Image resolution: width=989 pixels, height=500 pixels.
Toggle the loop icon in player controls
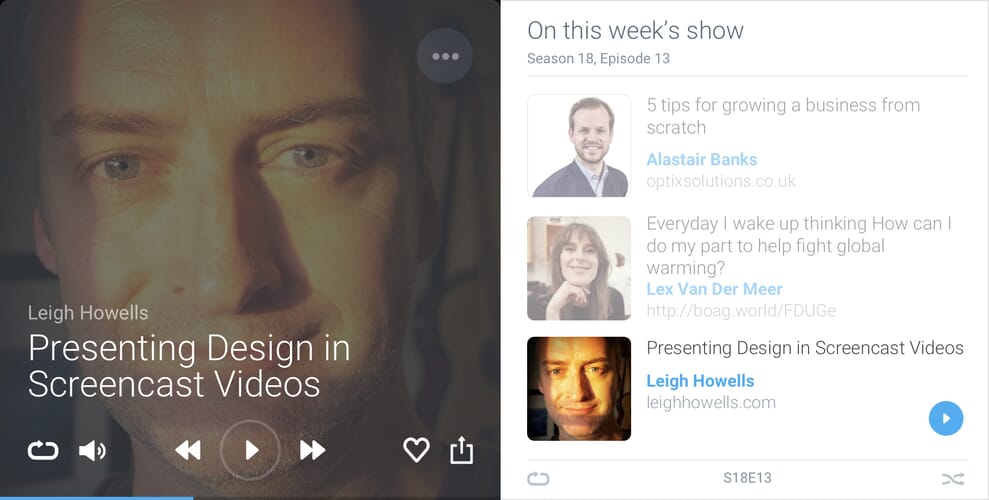click(43, 451)
